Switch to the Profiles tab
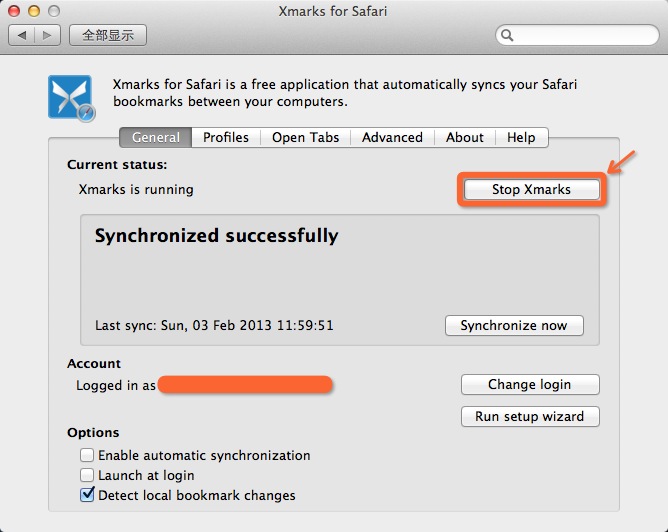Image resolution: width=668 pixels, height=532 pixels. [226, 137]
